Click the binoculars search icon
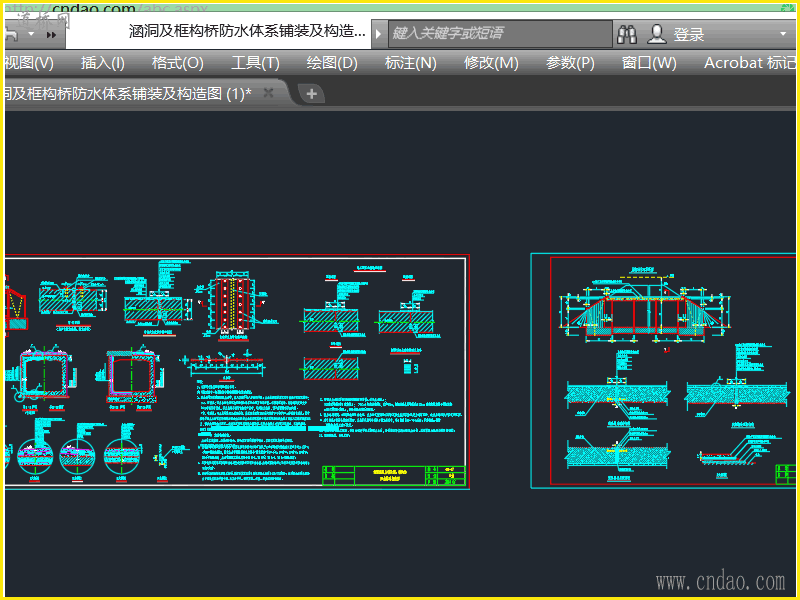Screen dimensions: 800x600 (x=627, y=34)
